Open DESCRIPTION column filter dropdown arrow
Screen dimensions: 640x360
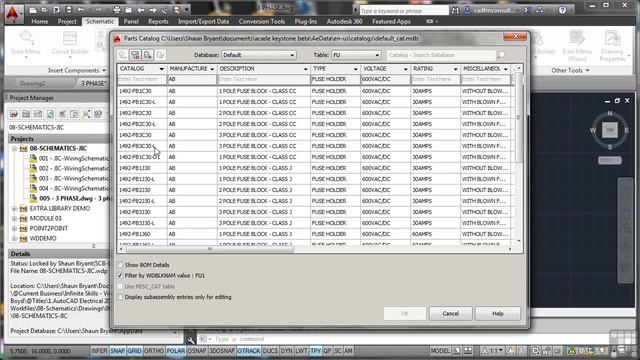pos(305,69)
